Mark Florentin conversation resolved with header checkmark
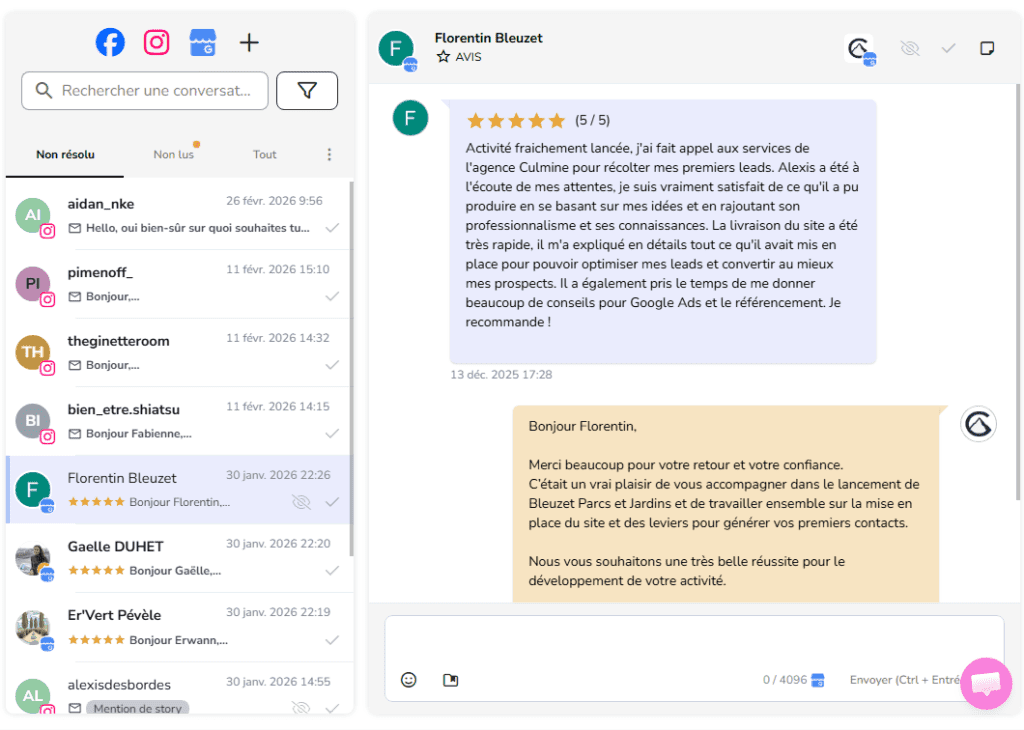The width and height of the screenshot is (1024, 730). [948, 48]
